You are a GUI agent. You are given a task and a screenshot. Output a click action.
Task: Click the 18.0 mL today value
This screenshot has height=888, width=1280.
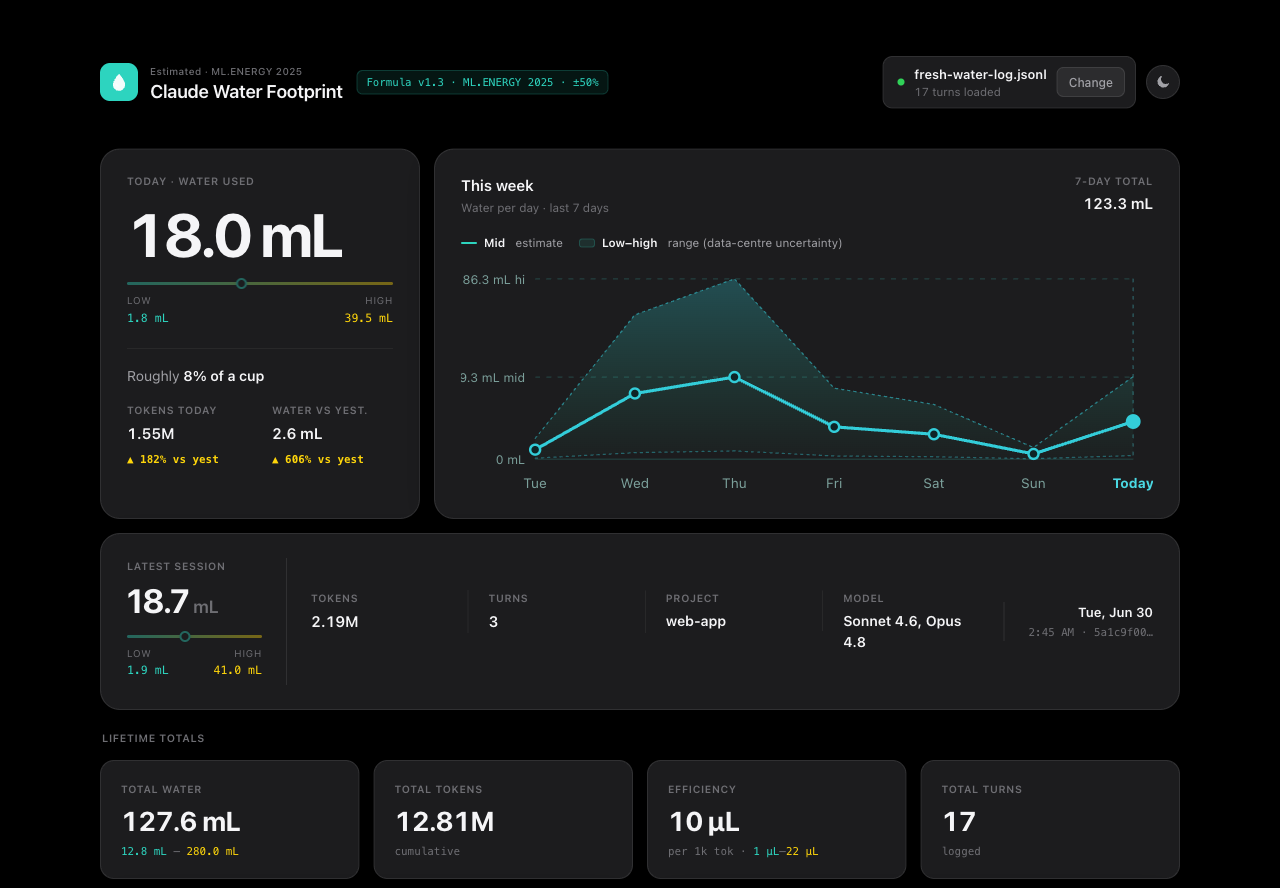(x=236, y=236)
